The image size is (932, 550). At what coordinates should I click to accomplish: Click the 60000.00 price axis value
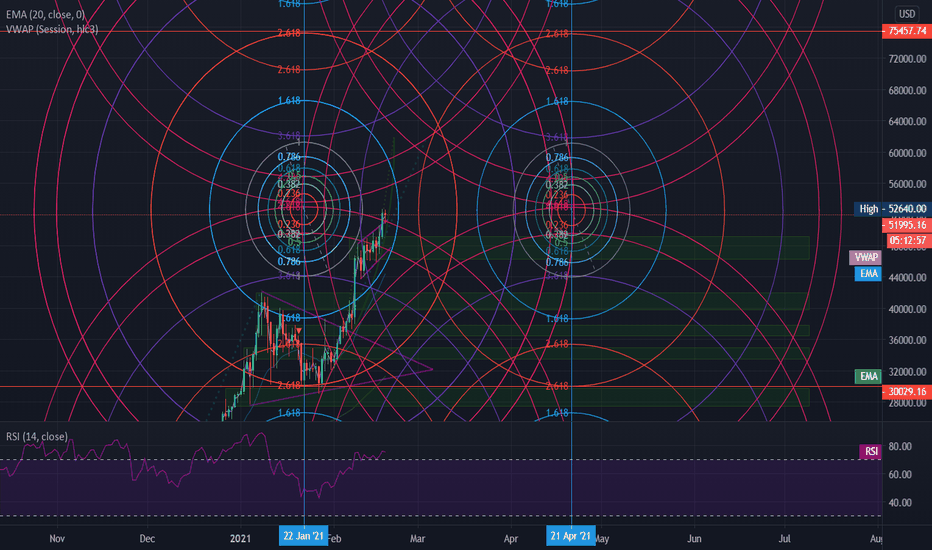pos(907,153)
